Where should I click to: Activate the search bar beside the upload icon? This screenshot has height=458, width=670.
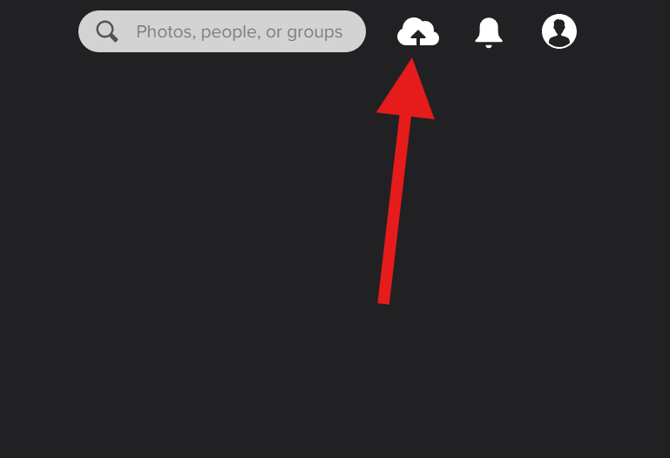222,31
